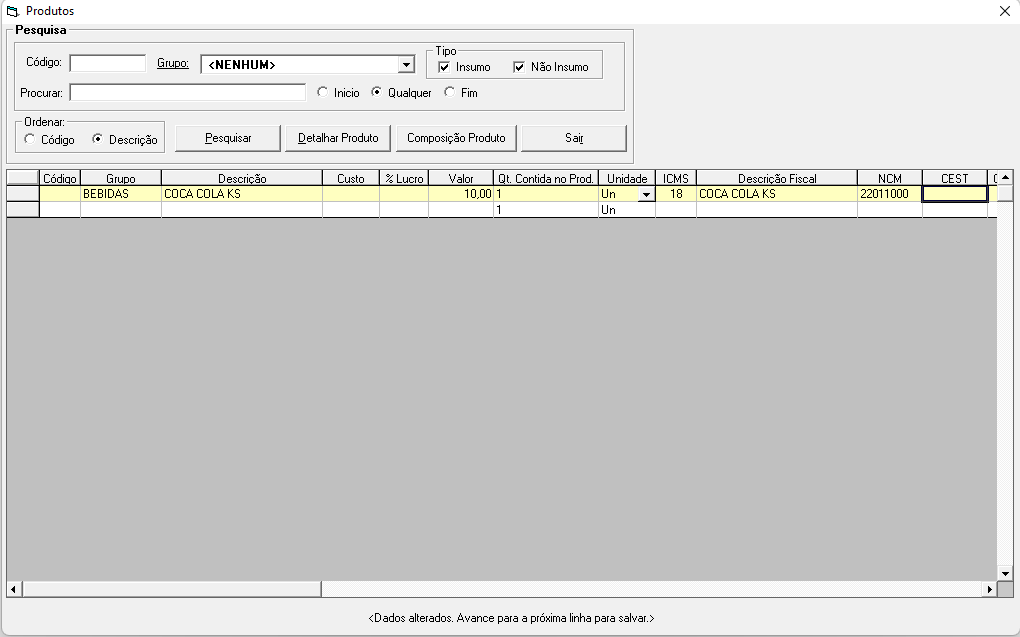Screen dimensions: 1020x637
Task: Click the Custo column header
Action: point(351,178)
